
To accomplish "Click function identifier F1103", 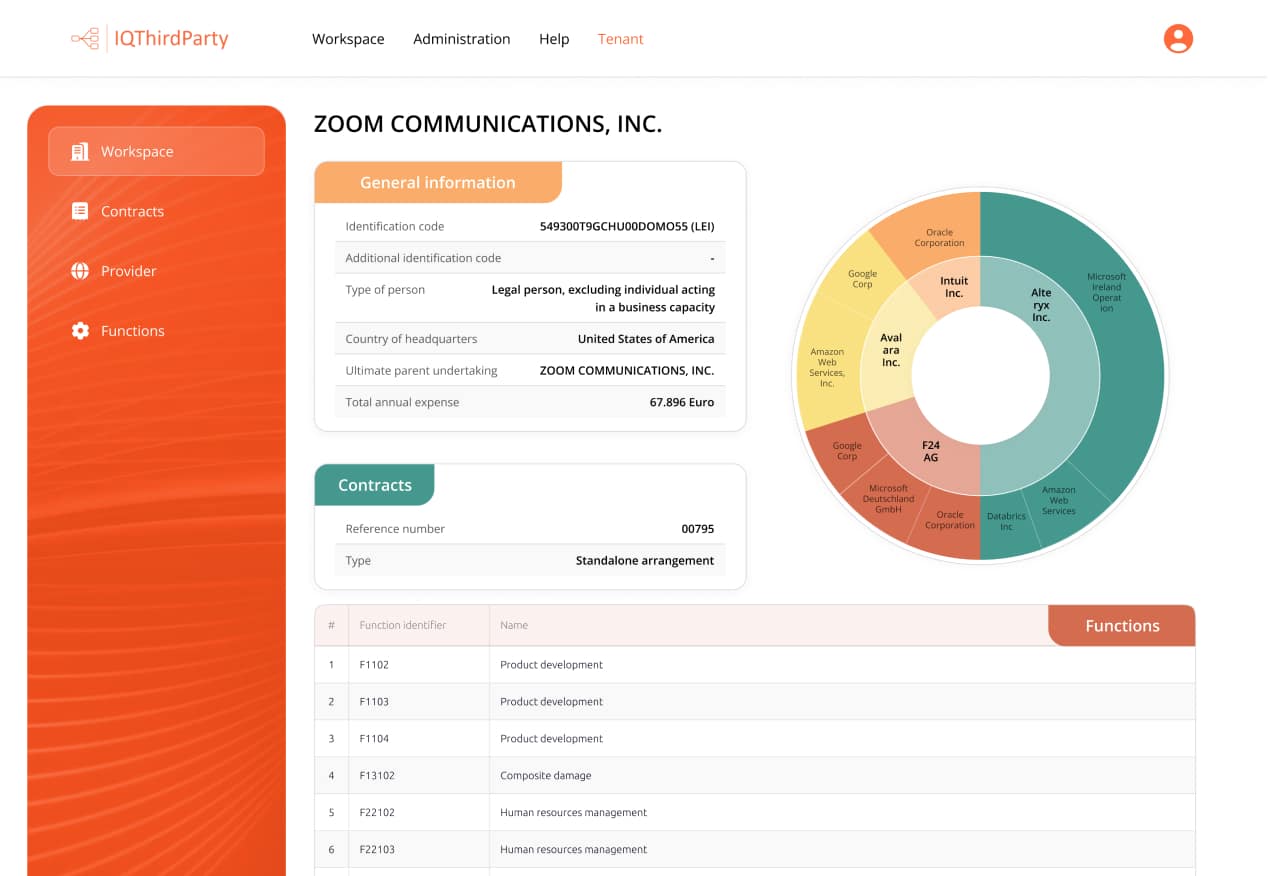I will 374,702.
